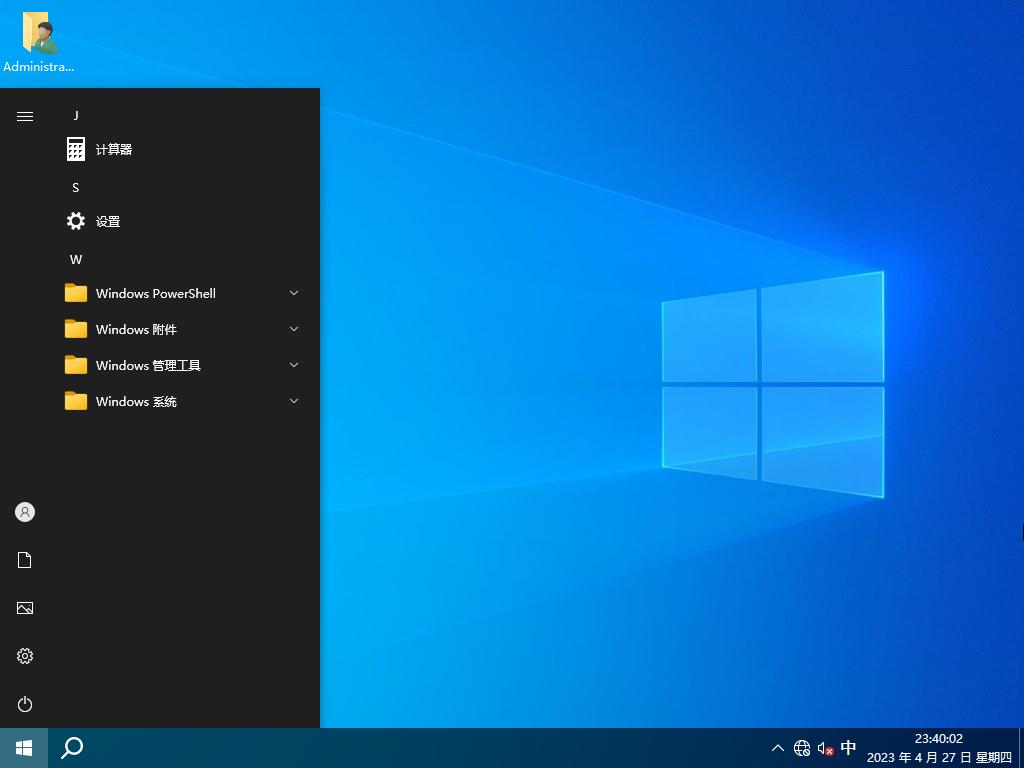Screen dimensions: 1024x768
Task: Open Settings (设置) from the app list
Action: 107,222
